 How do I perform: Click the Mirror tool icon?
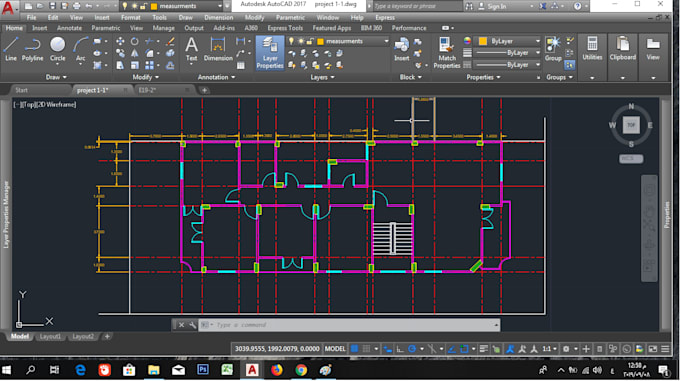(135, 53)
